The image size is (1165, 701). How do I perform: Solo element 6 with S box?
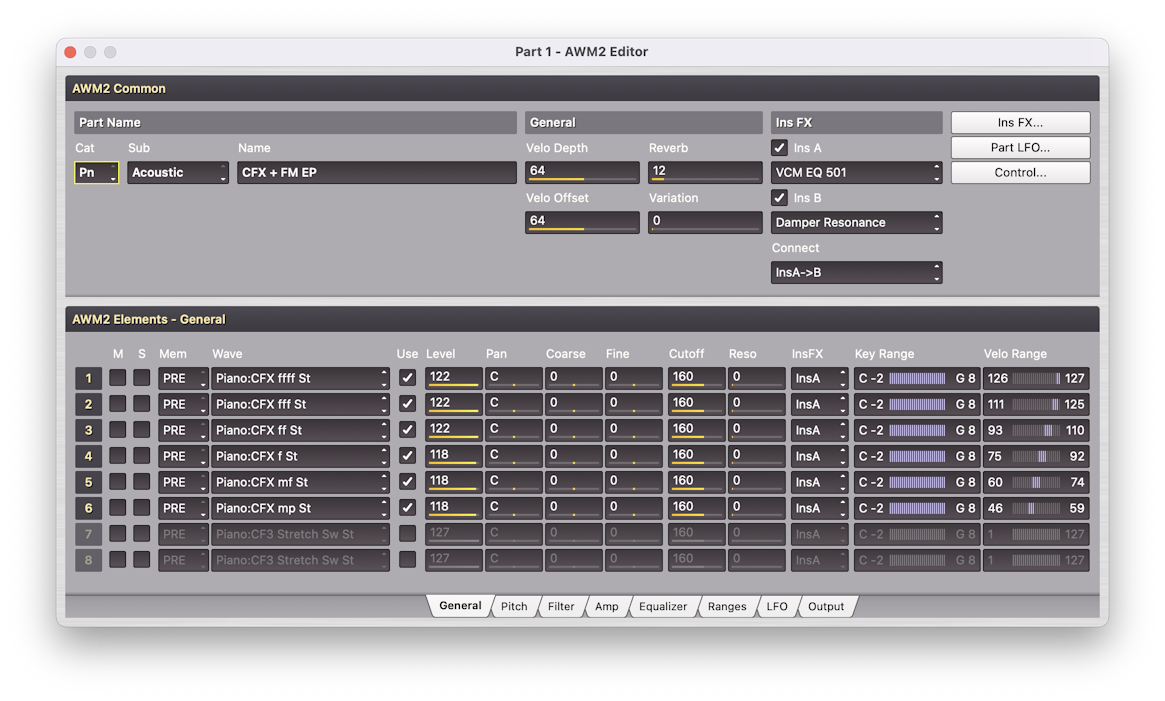[142, 508]
